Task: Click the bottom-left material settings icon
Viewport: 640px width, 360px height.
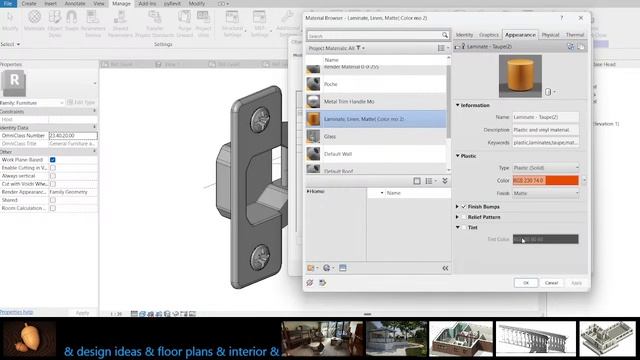Action: (x=310, y=282)
